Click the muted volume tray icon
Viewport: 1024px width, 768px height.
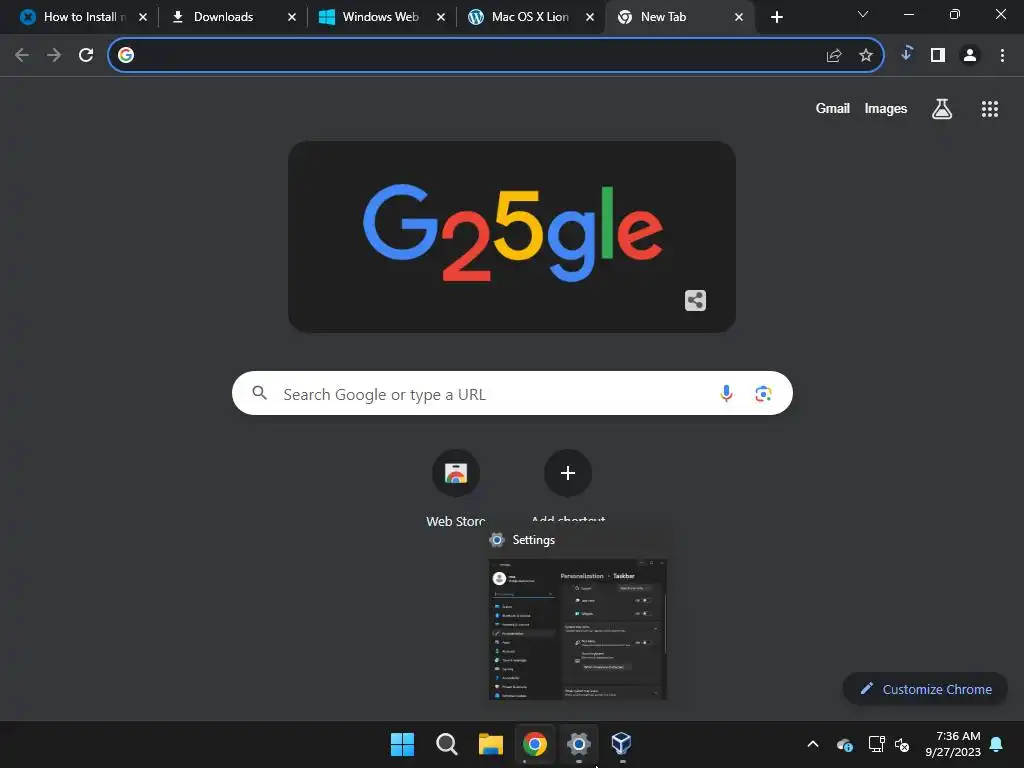click(902, 744)
